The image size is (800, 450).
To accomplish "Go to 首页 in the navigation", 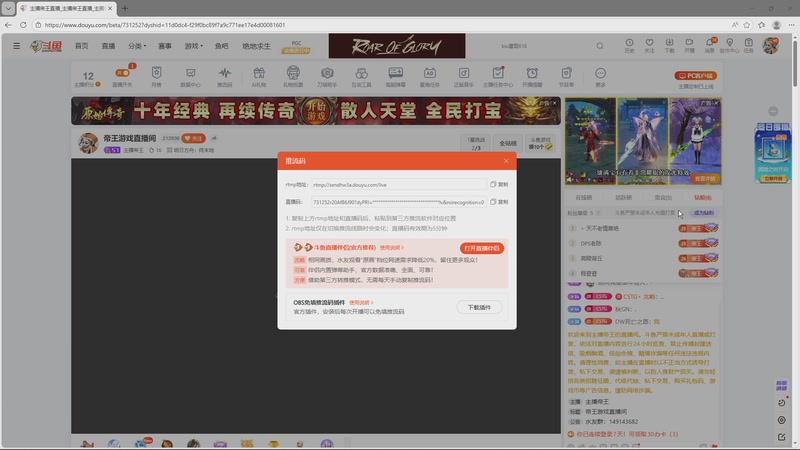I will click(x=82, y=46).
